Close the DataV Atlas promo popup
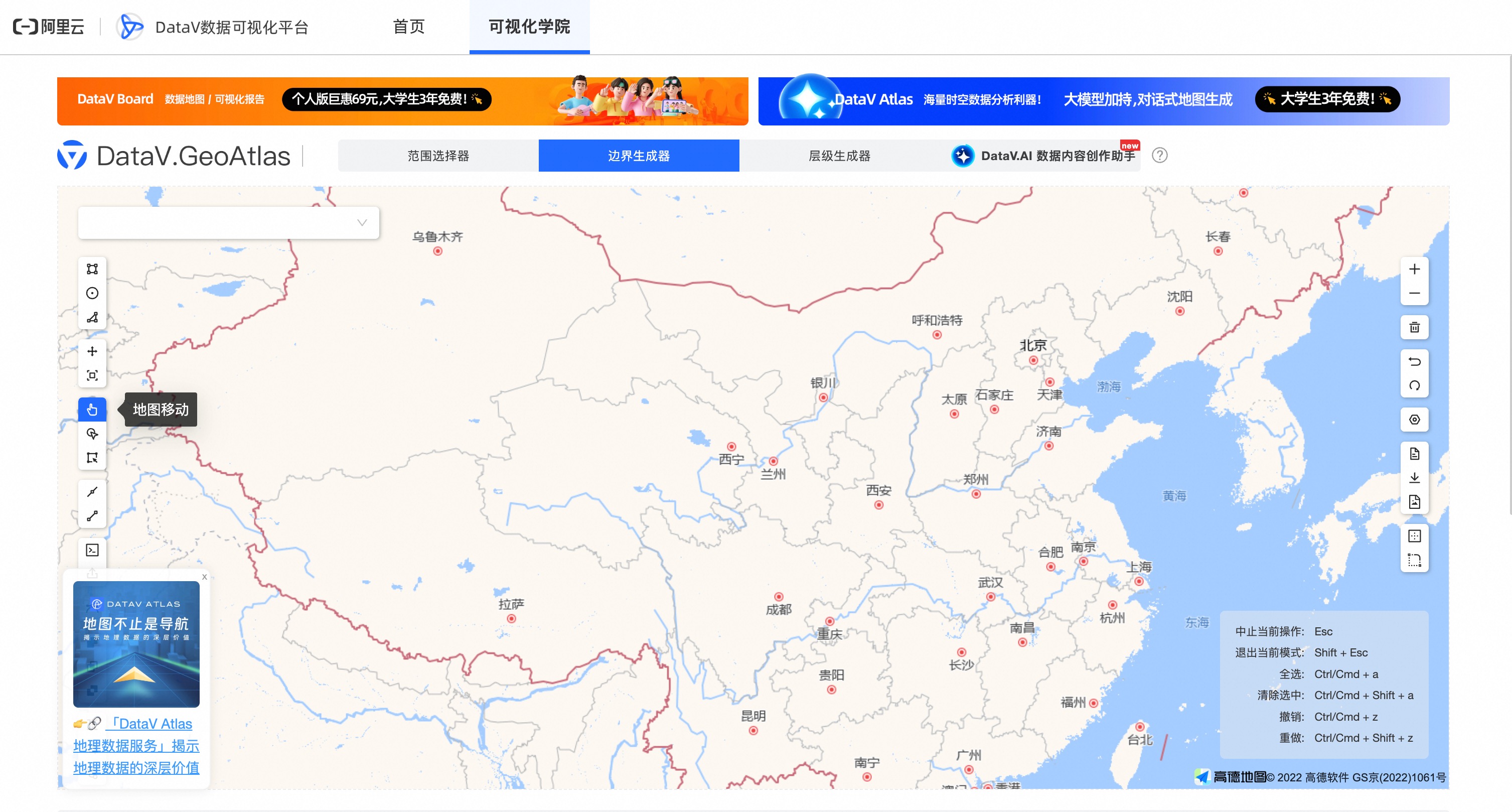This screenshot has width=1512, height=812. (204, 577)
